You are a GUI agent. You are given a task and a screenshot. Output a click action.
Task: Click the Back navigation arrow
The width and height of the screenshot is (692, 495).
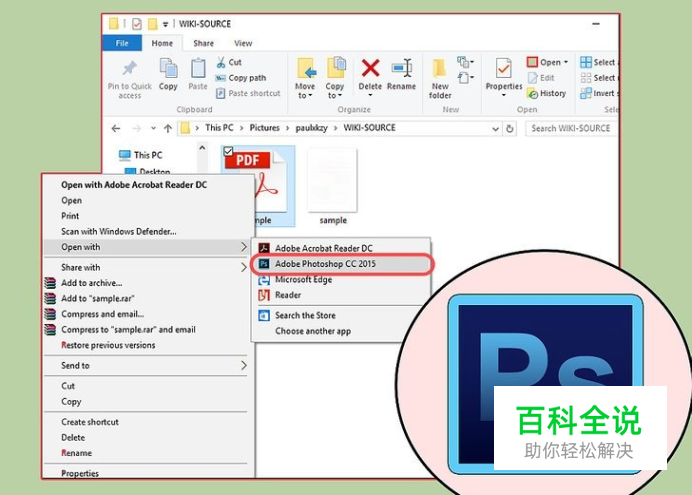tap(116, 128)
